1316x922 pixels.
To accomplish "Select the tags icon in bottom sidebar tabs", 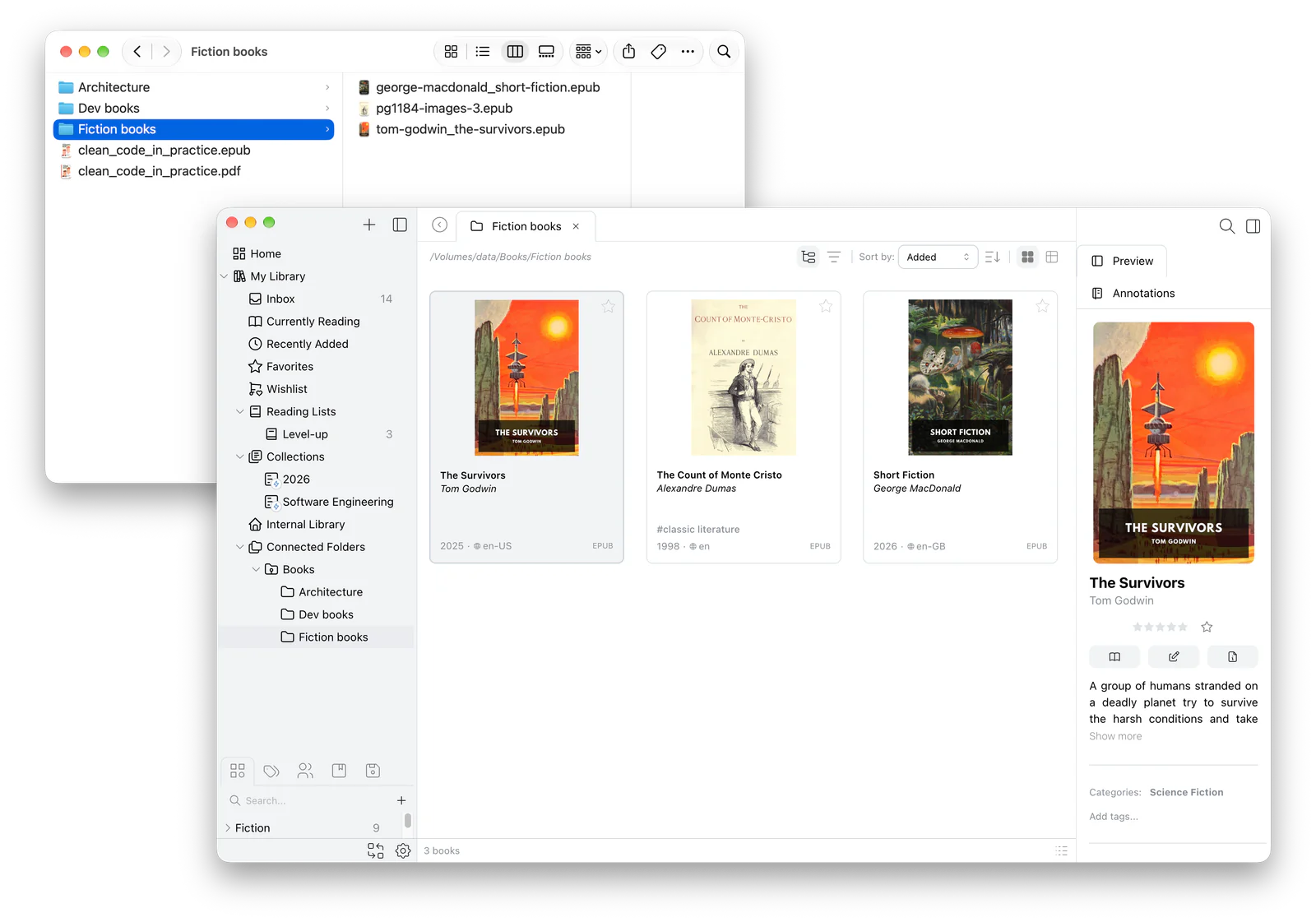I will click(271, 771).
